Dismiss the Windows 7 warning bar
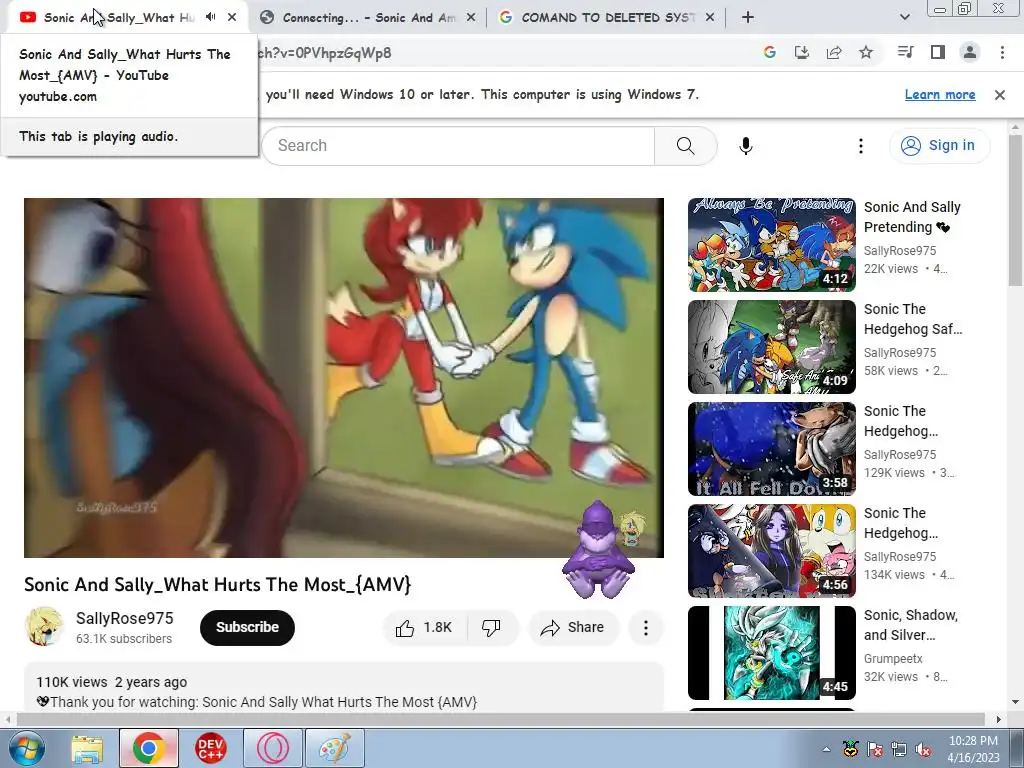Viewport: 1024px width, 768px height. pos(999,95)
